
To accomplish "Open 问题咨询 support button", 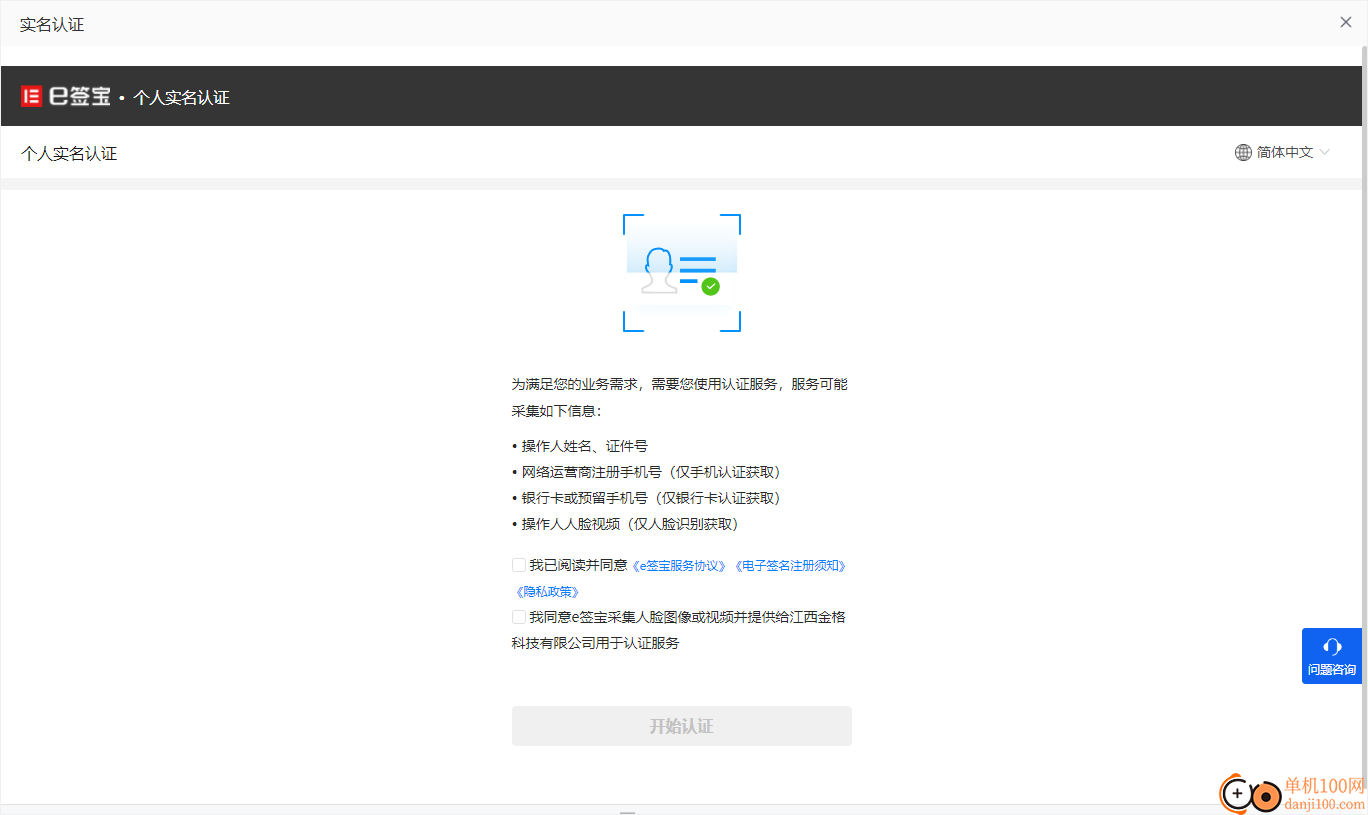I will click(1332, 656).
